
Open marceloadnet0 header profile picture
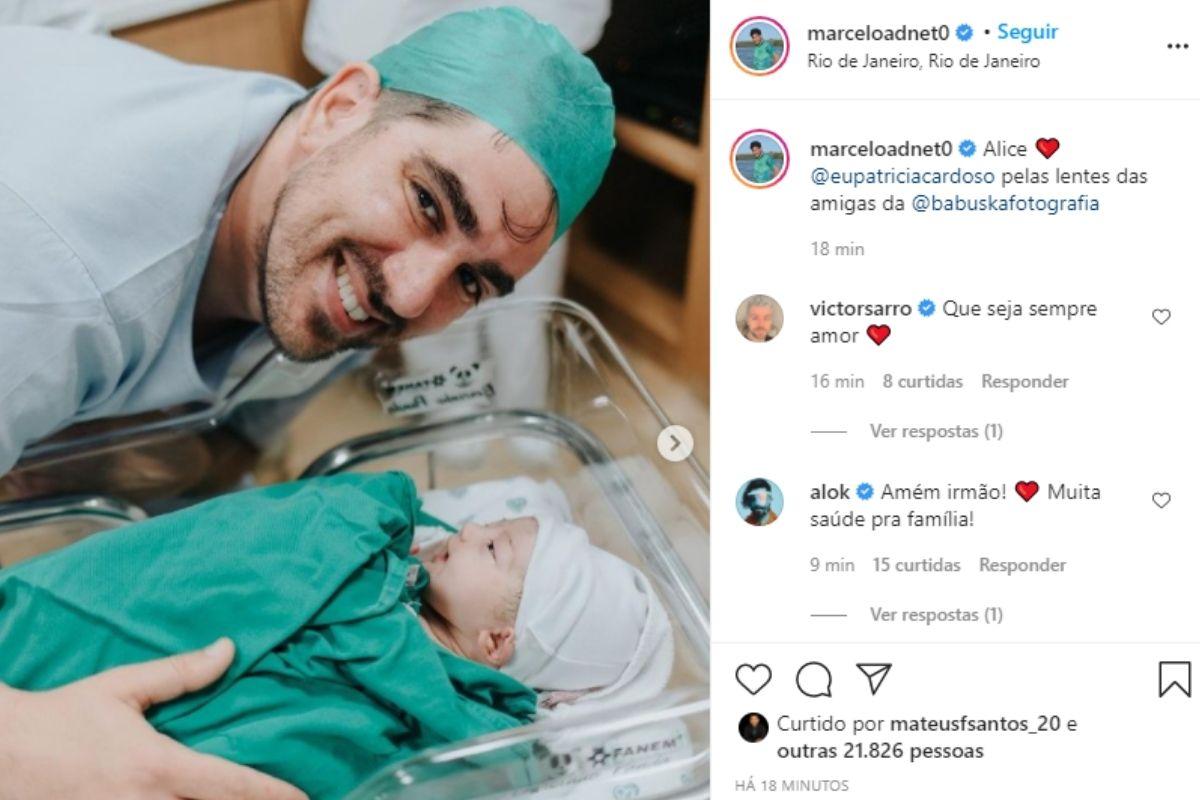click(x=759, y=46)
